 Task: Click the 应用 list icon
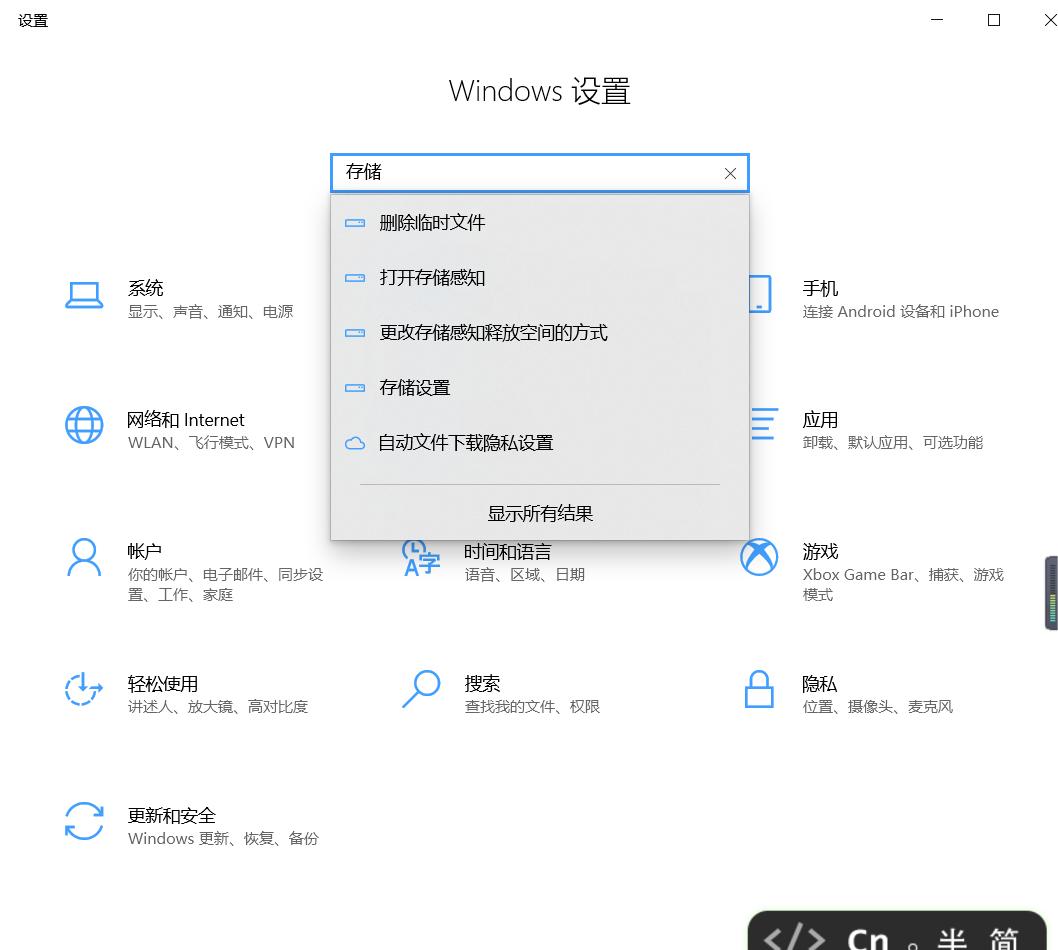760,425
